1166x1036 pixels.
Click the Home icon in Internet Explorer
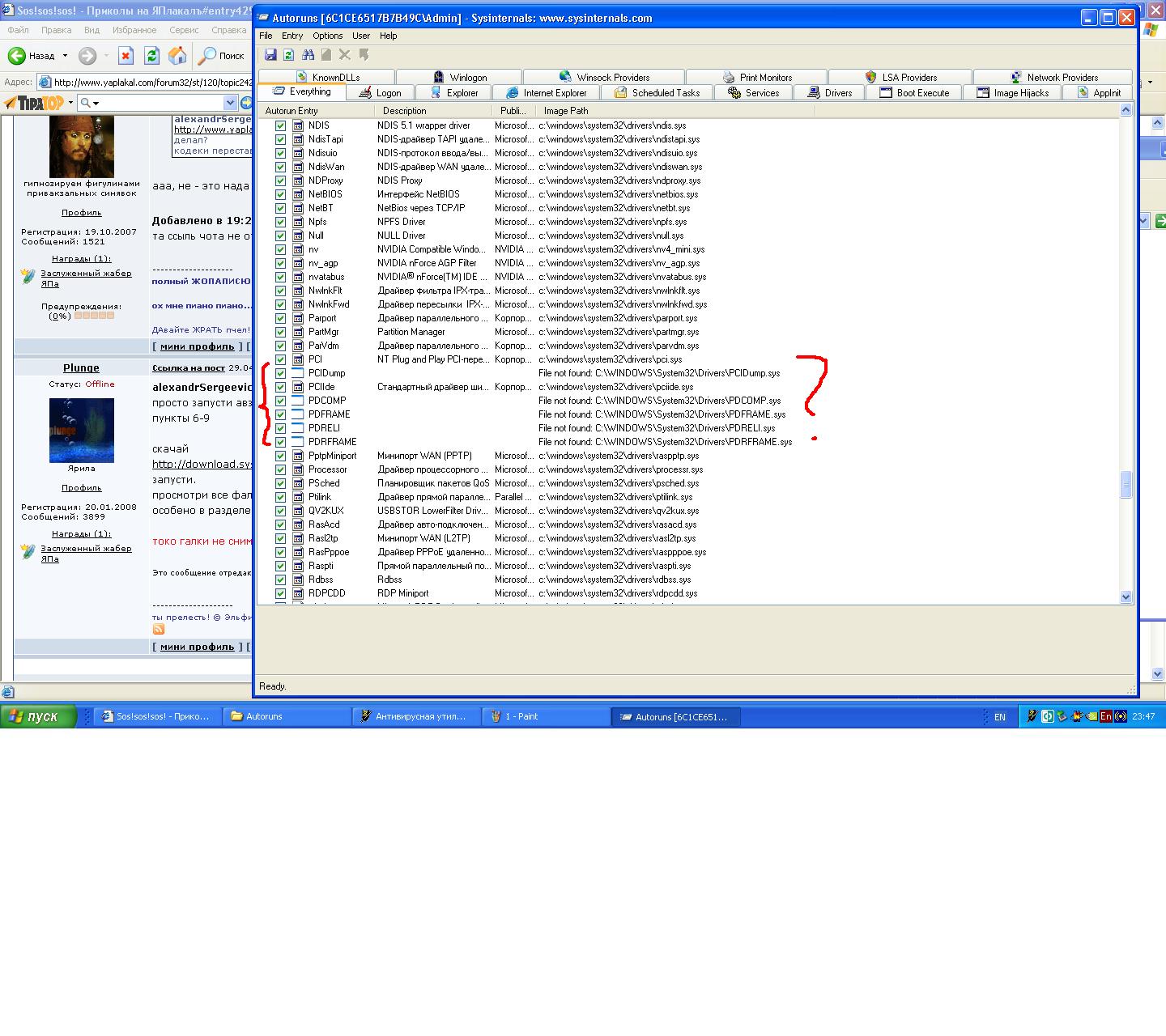pos(177,56)
